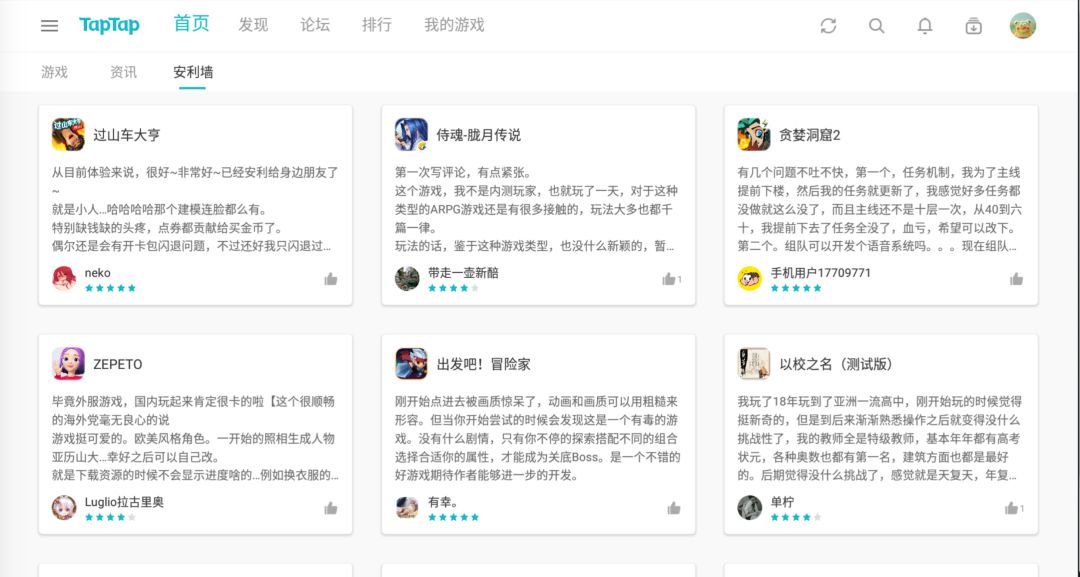Open the 过山车大亨 game title
Screen dimensions: 1080x577
pos(127,135)
